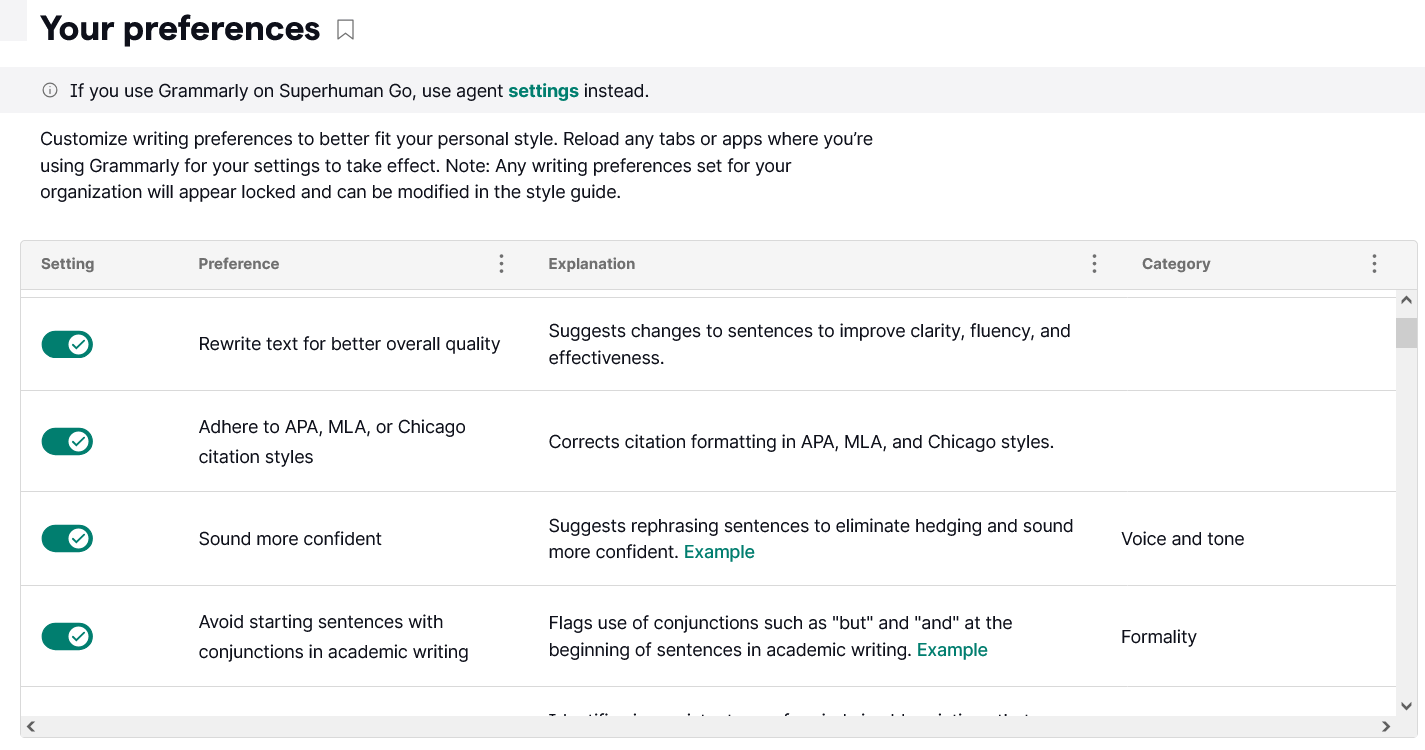The width and height of the screenshot is (1425, 750).
Task: Sort by Setting column header
Action: click(68, 264)
